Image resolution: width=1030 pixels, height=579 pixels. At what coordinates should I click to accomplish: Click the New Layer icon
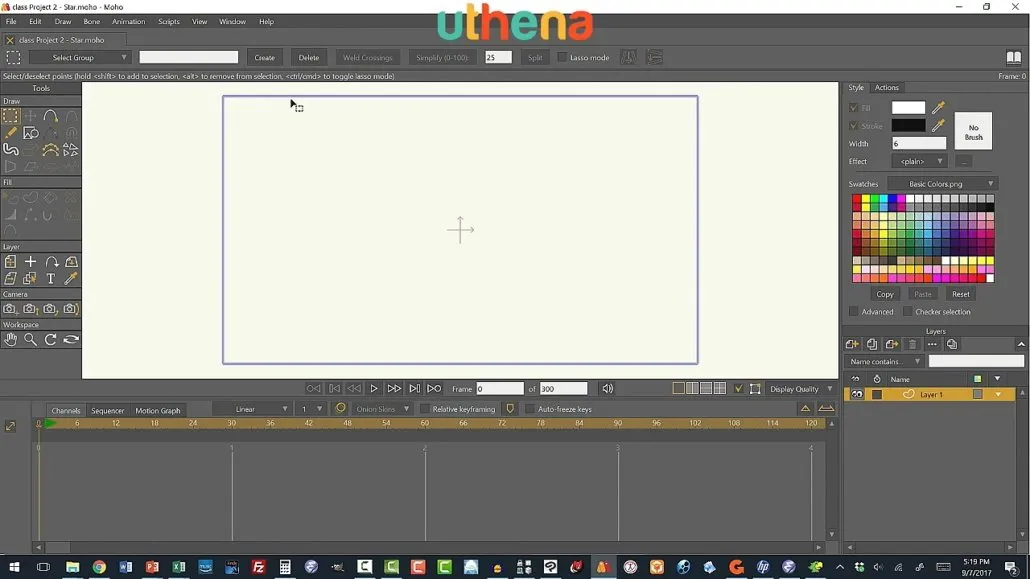[x=852, y=344]
